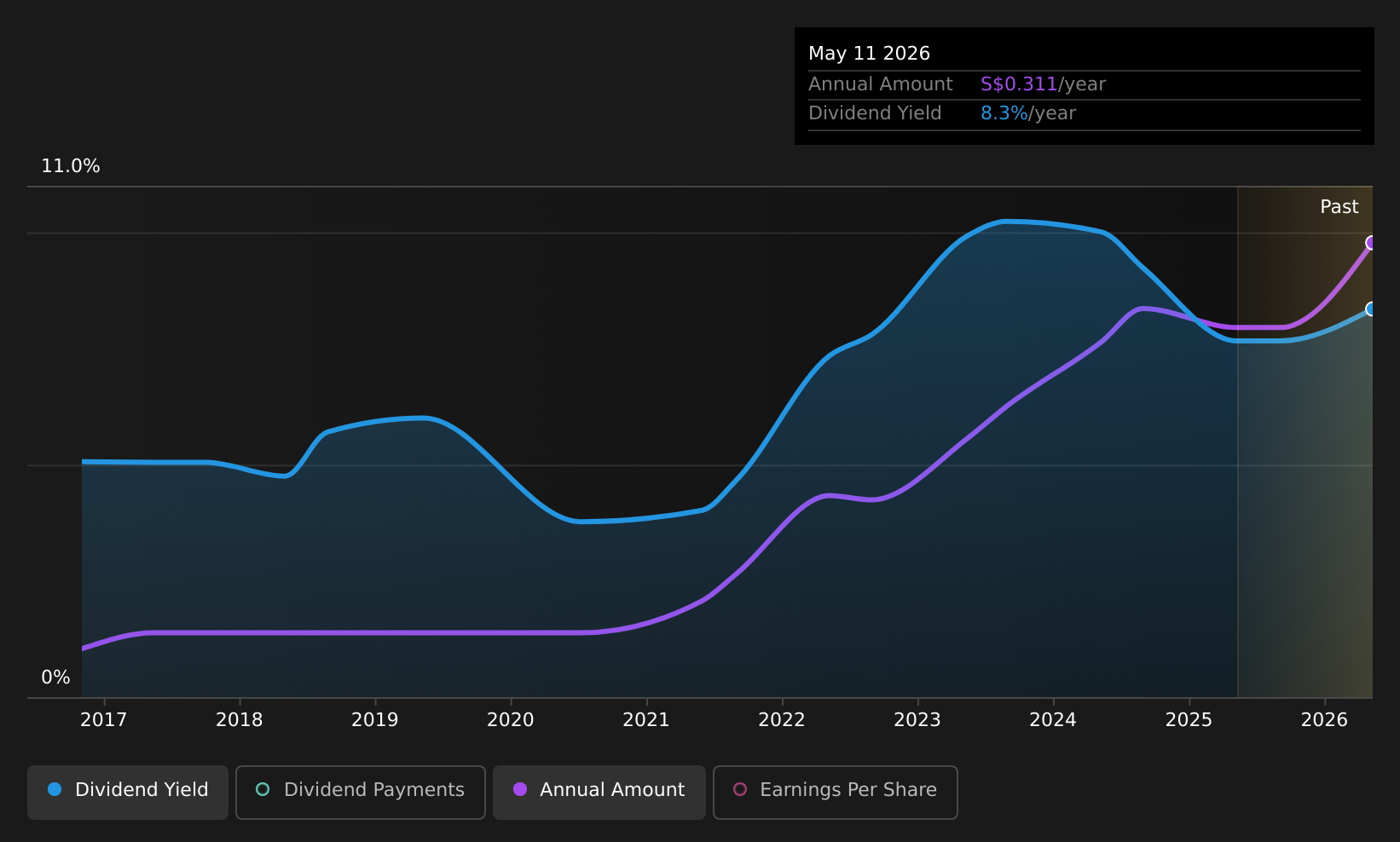Image resolution: width=1400 pixels, height=842 pixels.
Task: Click the 2026 x-axis label
Action: click(x=1324, y=720)
